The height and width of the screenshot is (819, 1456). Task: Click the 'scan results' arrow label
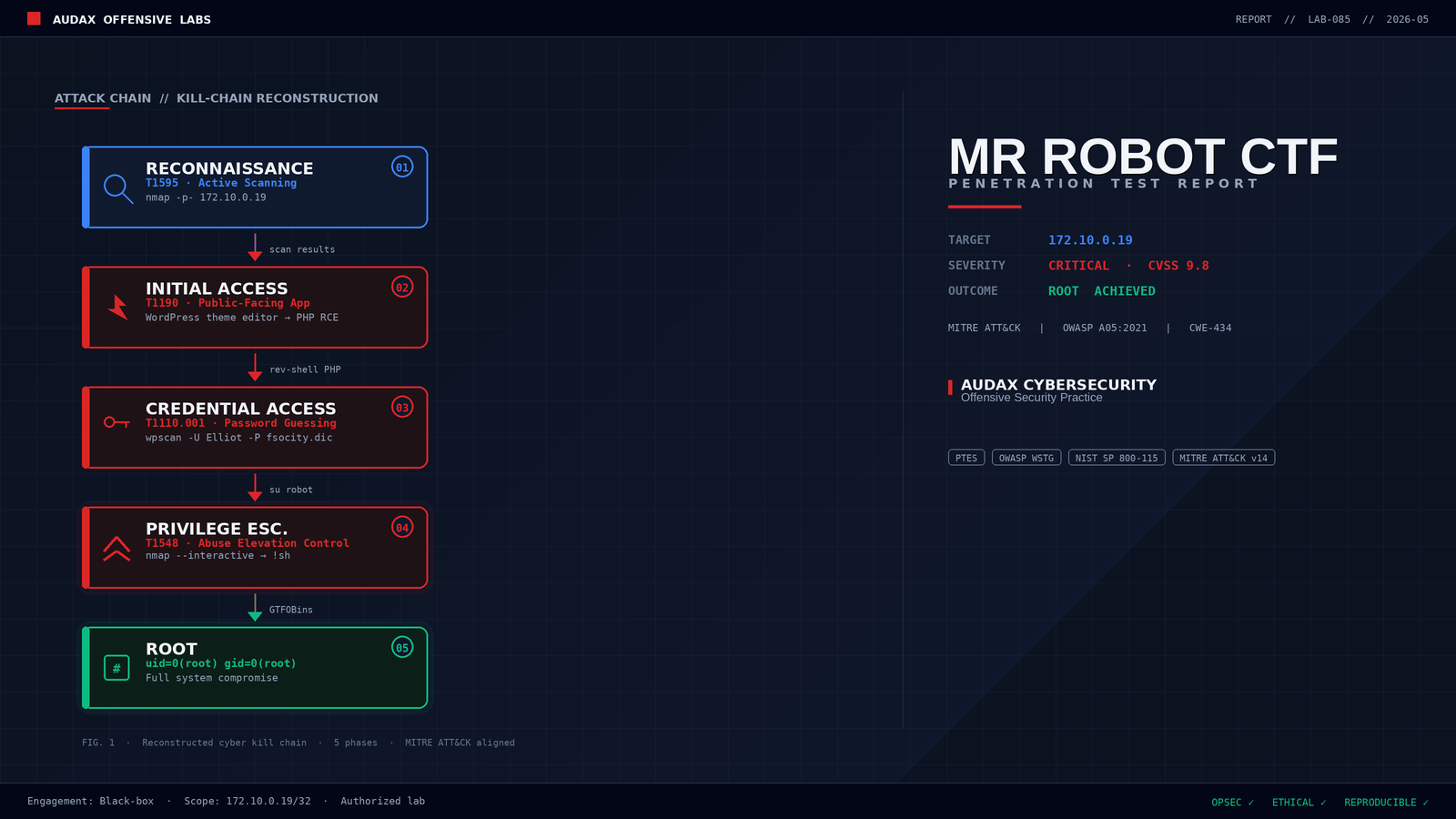pyautogui.click(x=302, y=249)
